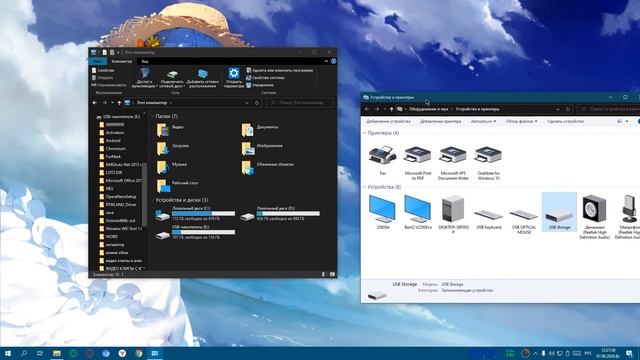The height and width of the screenshot is (360, 640).
Task: Open Chrome from the taskbar
Action: coord(138,353)
